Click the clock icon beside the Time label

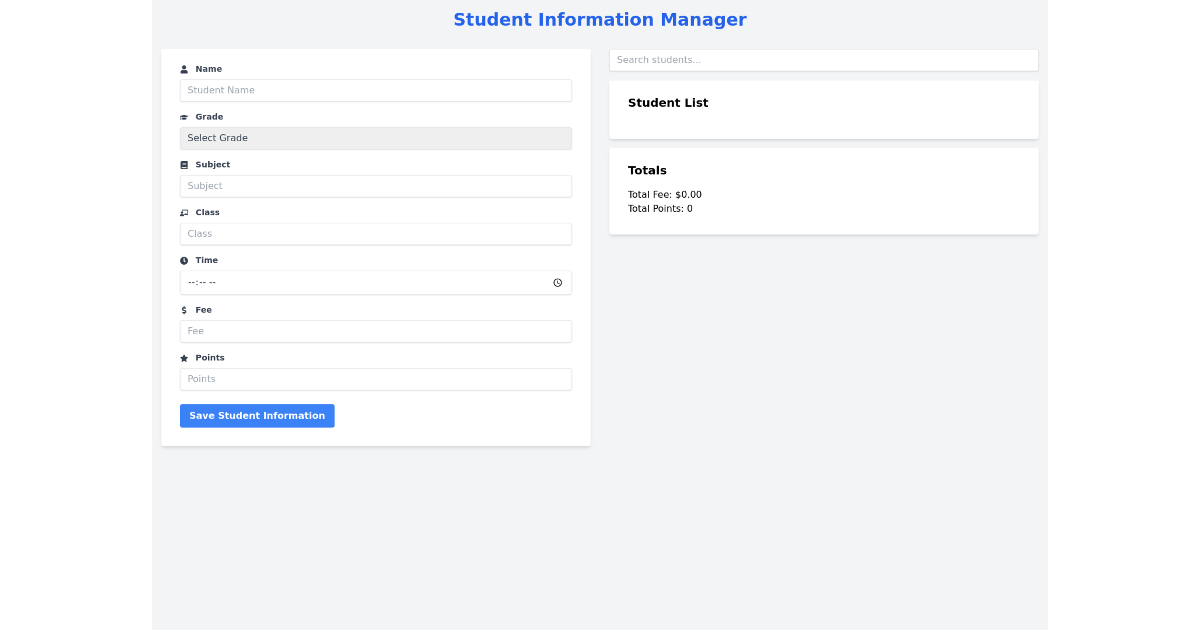click(184, 260)
